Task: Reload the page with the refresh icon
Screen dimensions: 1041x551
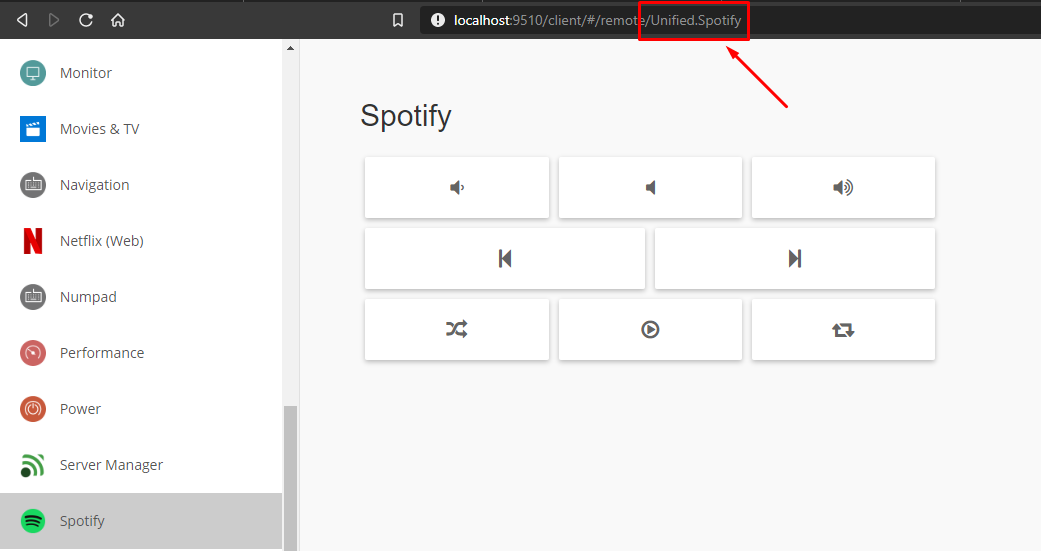Action: pyautogui.click(x=86, y=20)
